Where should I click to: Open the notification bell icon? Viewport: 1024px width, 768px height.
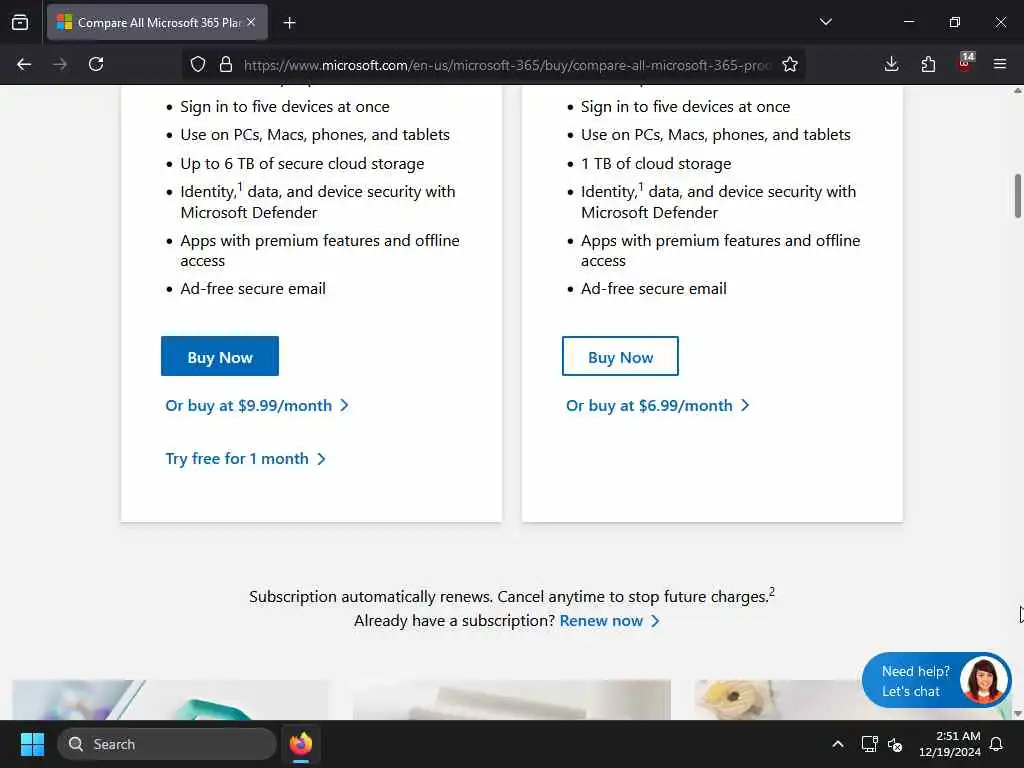pyautogui.click(x=997, y=744)
